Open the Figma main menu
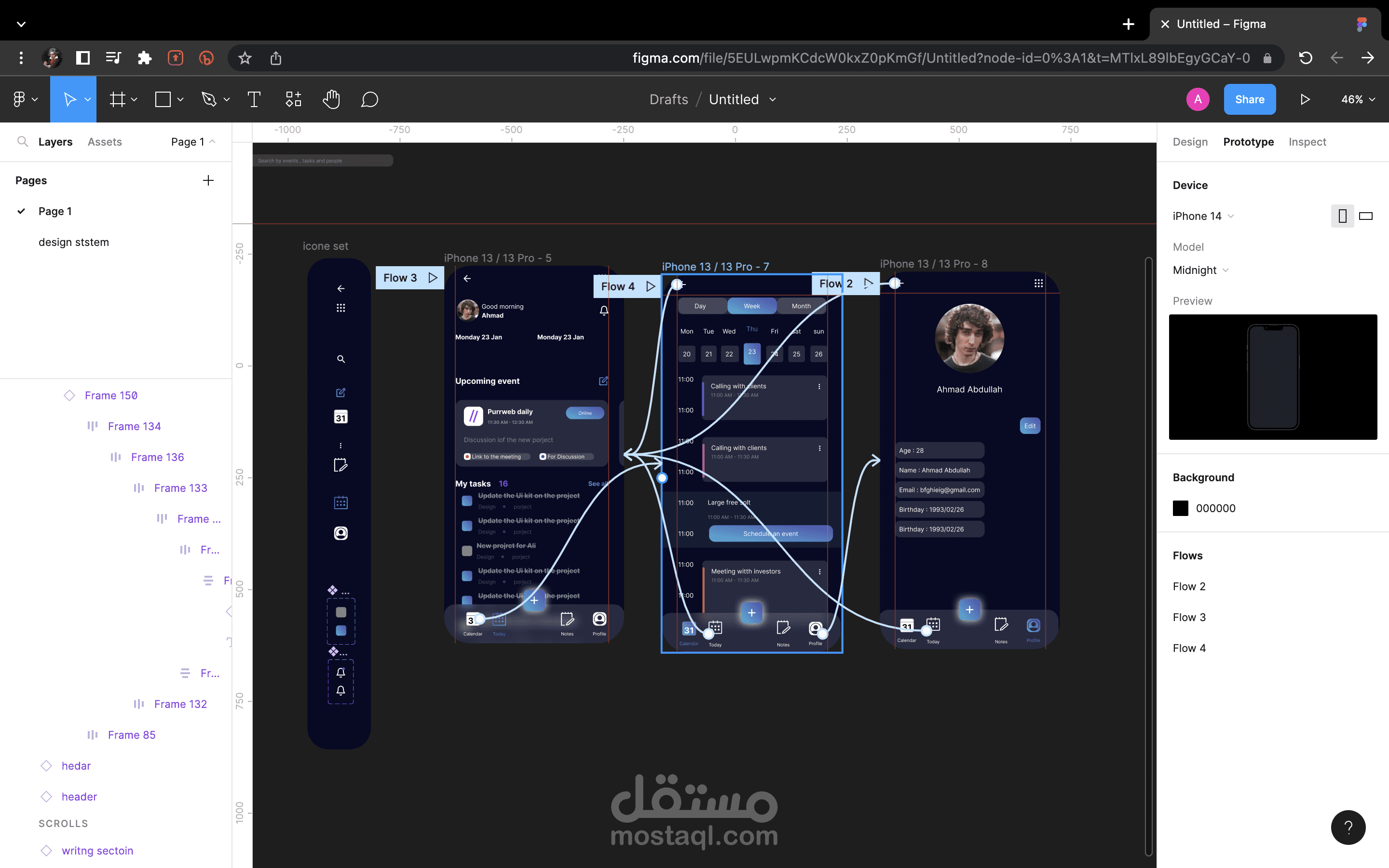The height and width of the screenshot is (868, 1389). pyautogui.click(x=24, y=100)
